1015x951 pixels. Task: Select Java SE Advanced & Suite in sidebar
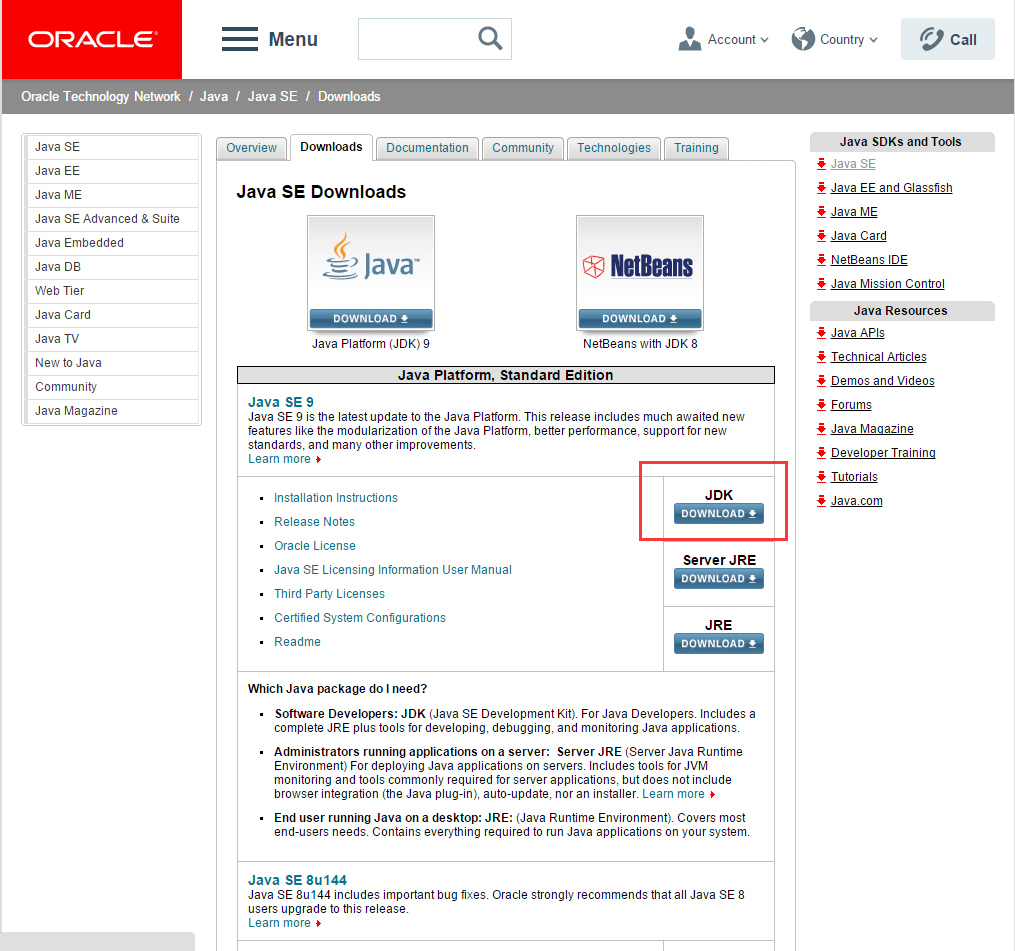[111, 219]
